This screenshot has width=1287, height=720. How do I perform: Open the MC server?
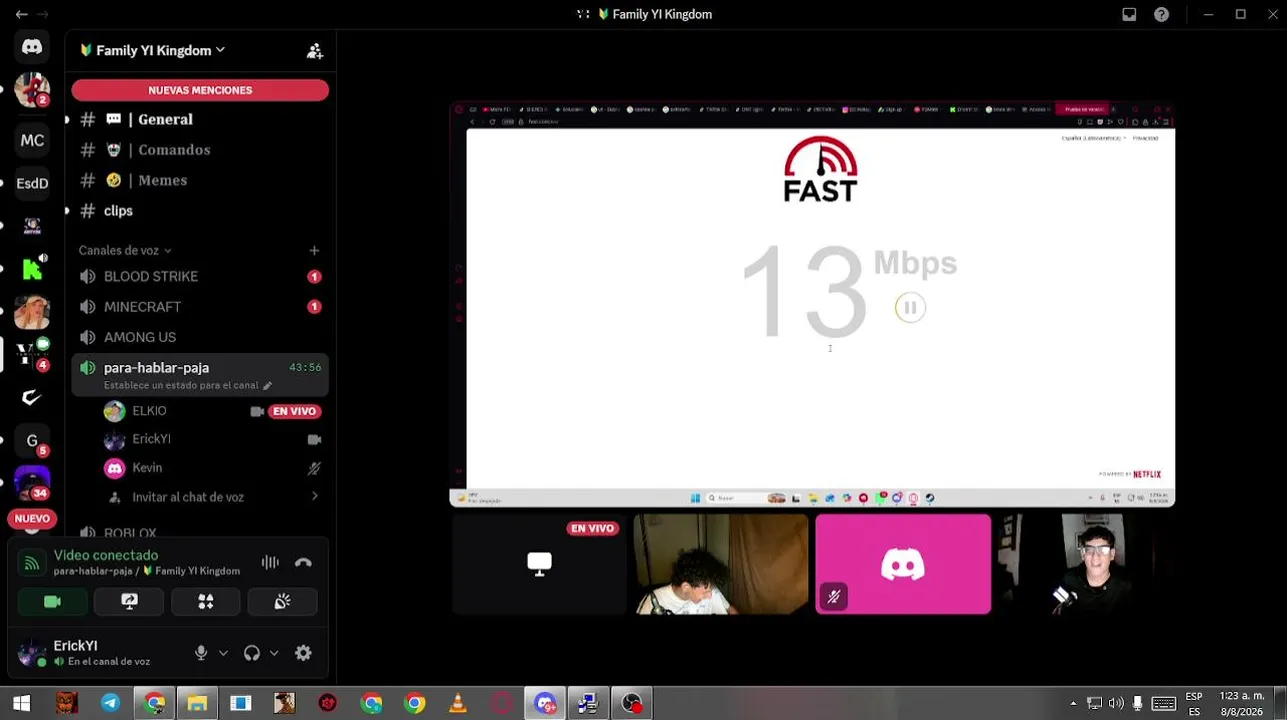(32, 141)
